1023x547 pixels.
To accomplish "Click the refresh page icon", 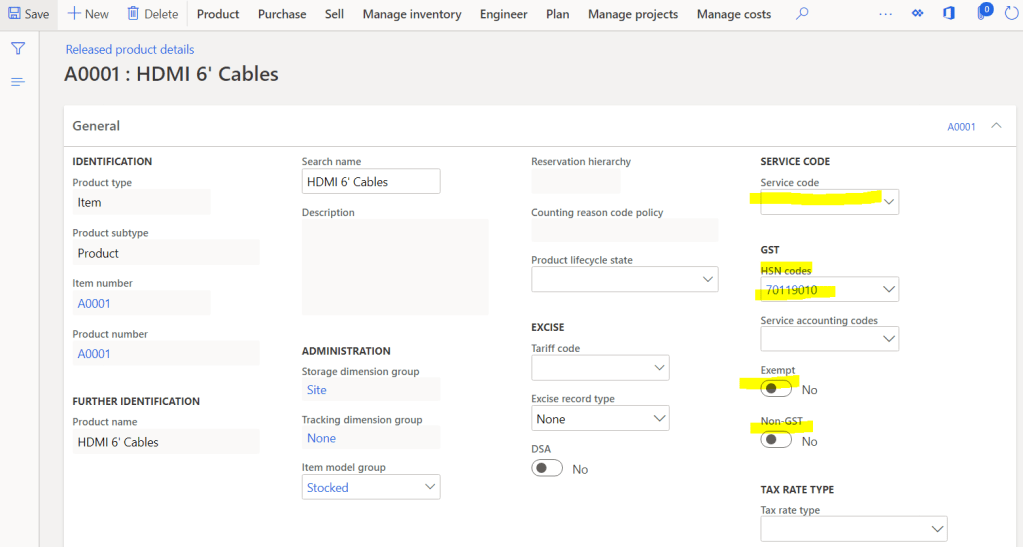I will click(x=1009, y=14).
